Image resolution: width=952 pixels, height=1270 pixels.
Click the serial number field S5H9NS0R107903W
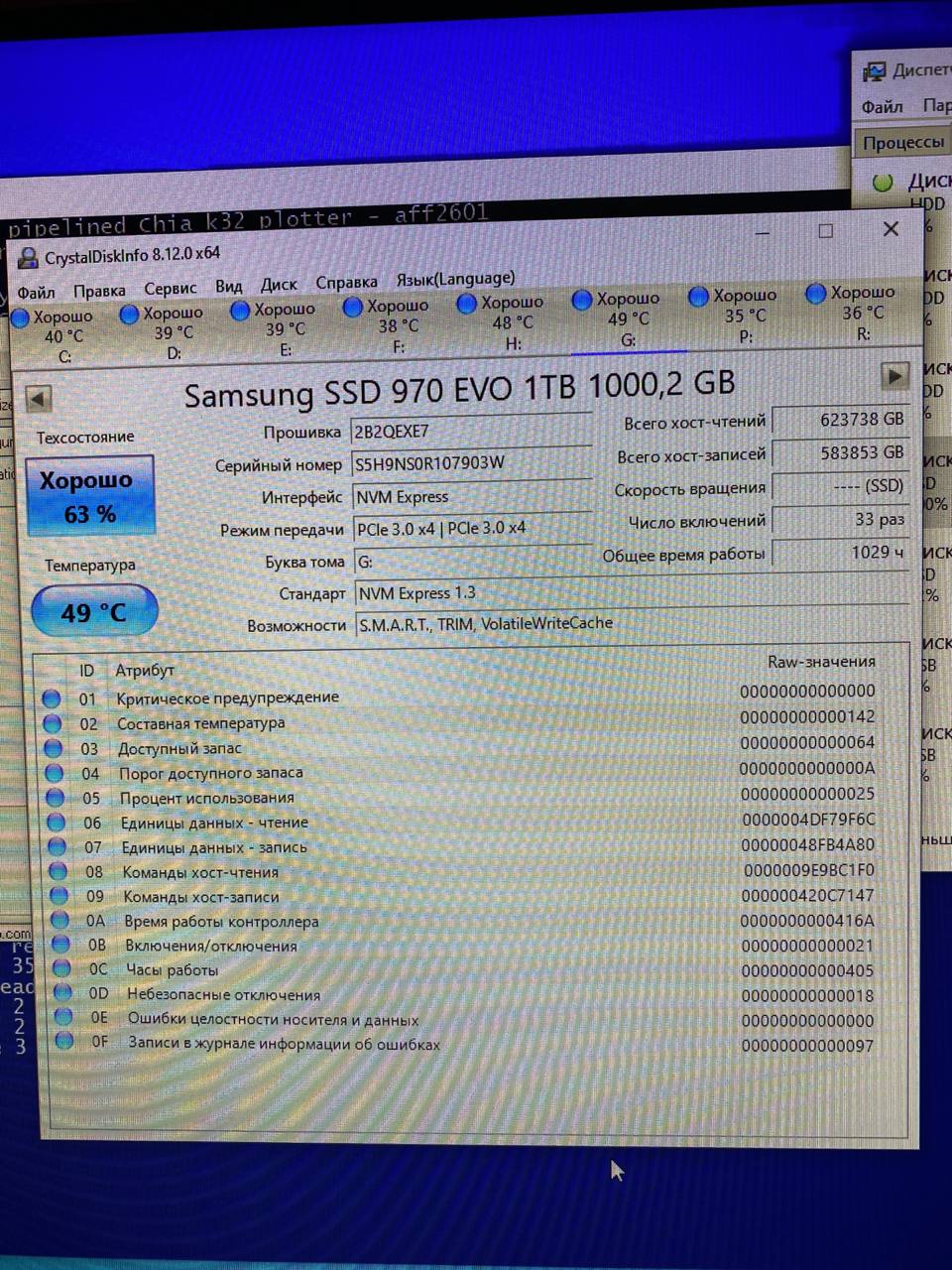[471, 462]
